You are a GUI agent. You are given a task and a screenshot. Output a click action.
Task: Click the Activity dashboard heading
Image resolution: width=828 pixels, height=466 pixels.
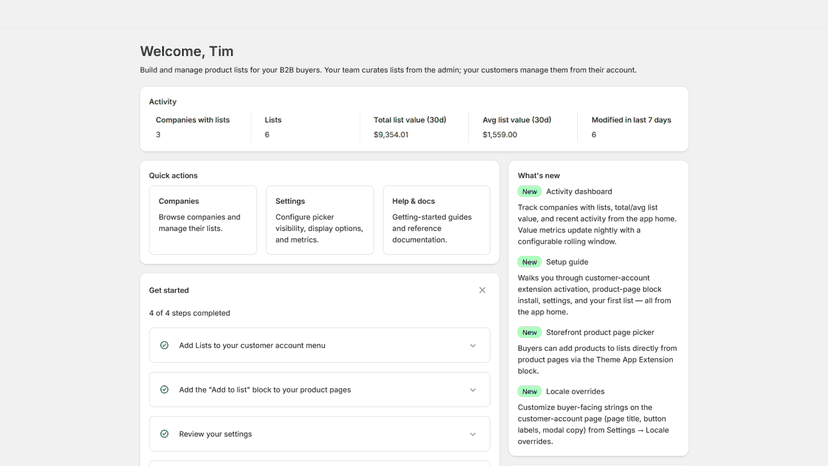pyautogui.click(x=579, y=191)
